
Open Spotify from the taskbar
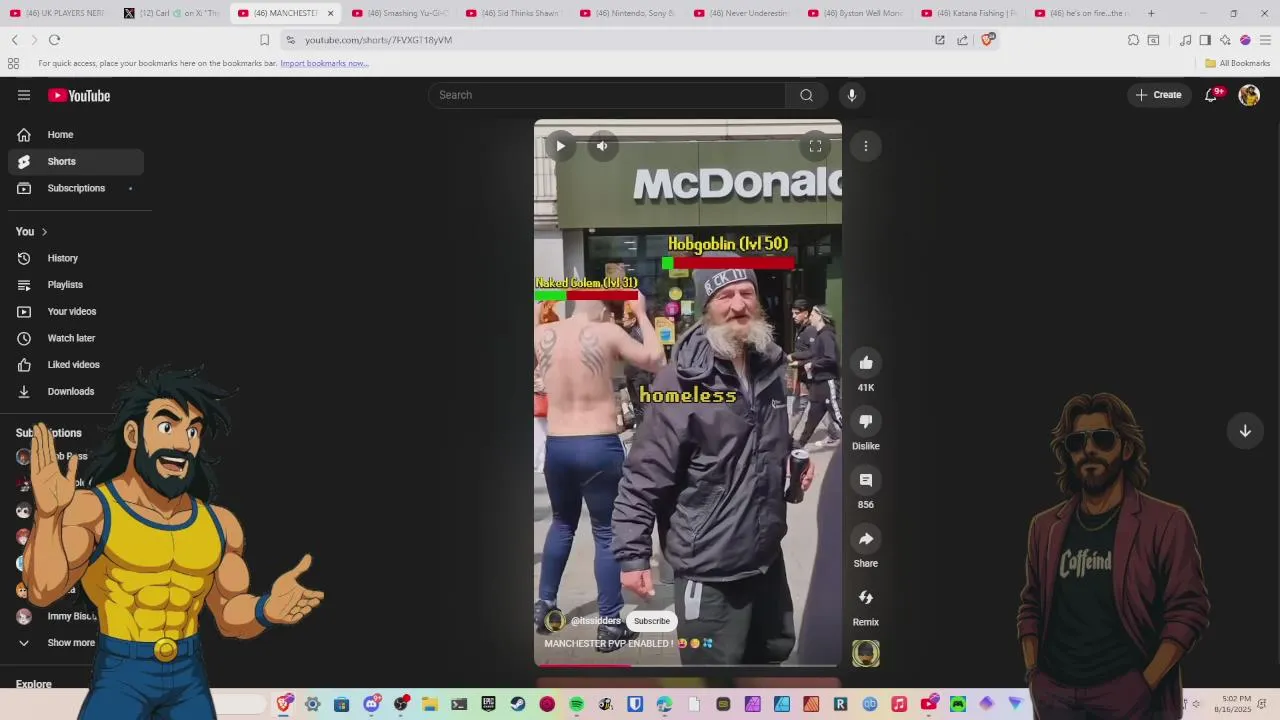coord(576,704)
